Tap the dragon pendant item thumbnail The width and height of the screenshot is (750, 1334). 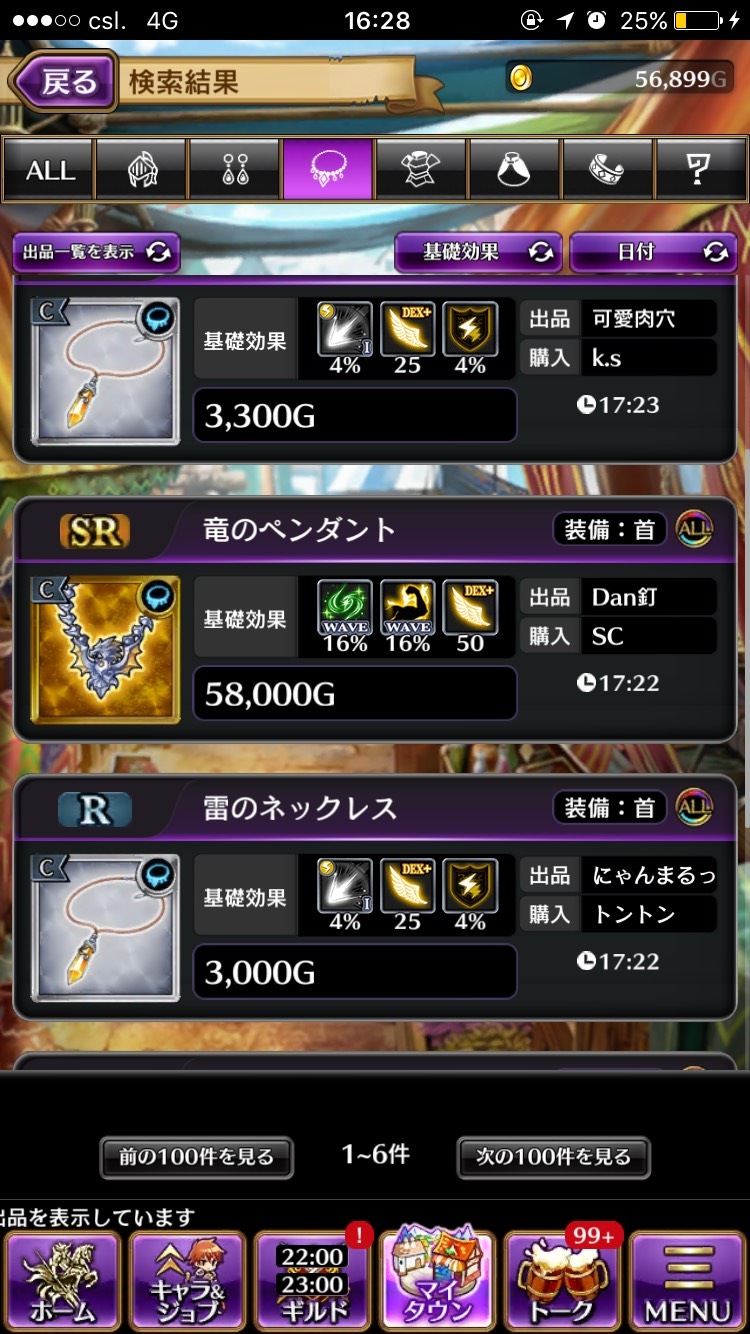click(106, 649)
